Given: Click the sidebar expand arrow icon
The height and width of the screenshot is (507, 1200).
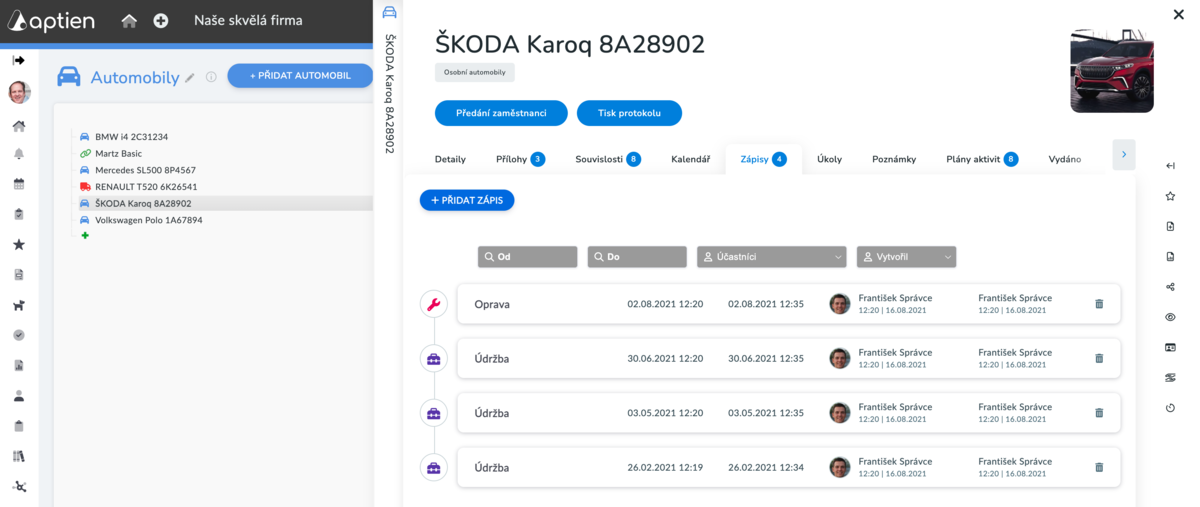Looking at the screenshot, I should [18, 60].
